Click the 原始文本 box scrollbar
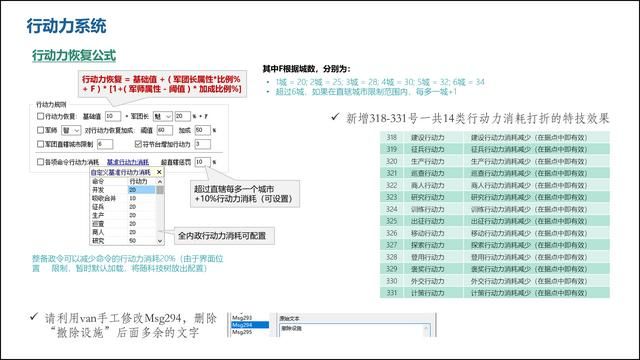Image resolution: width=640 pixels, height=360 pixels. [427, 330]
